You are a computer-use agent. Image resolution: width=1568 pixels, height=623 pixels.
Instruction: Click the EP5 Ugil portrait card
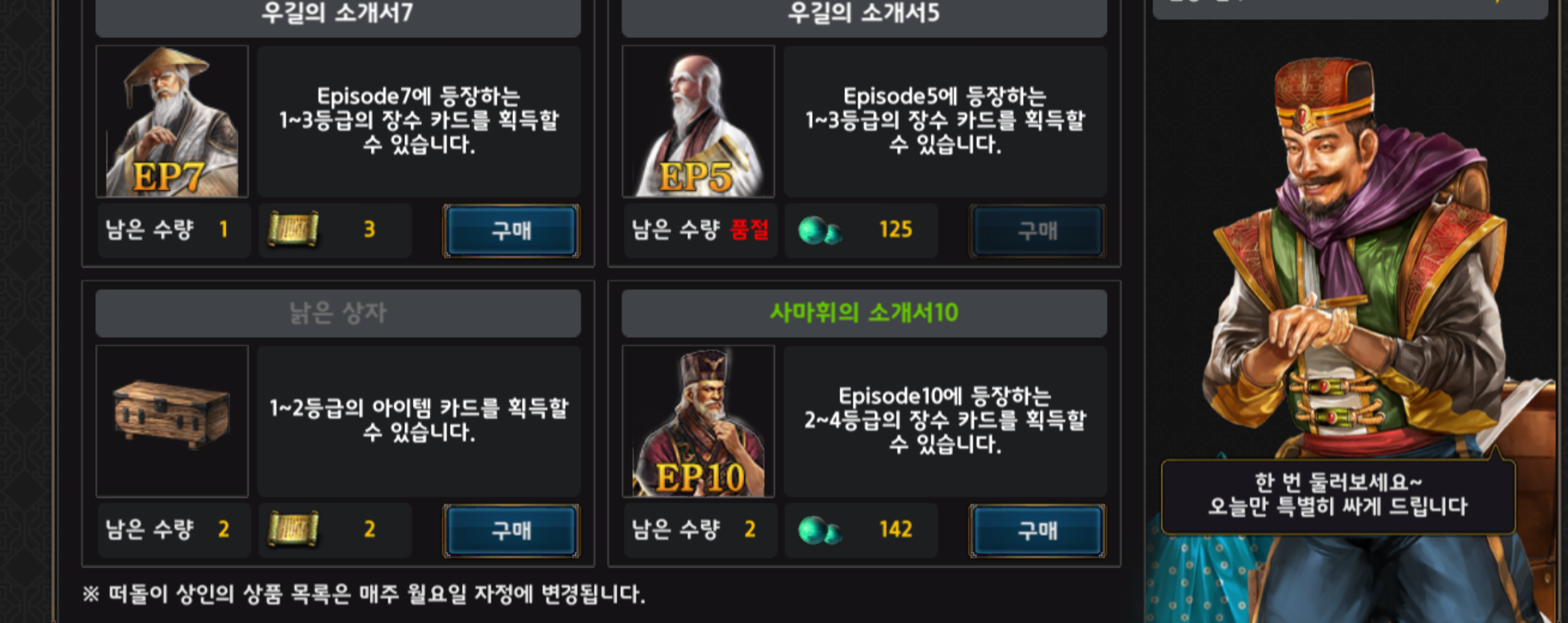tap(698, 122)
